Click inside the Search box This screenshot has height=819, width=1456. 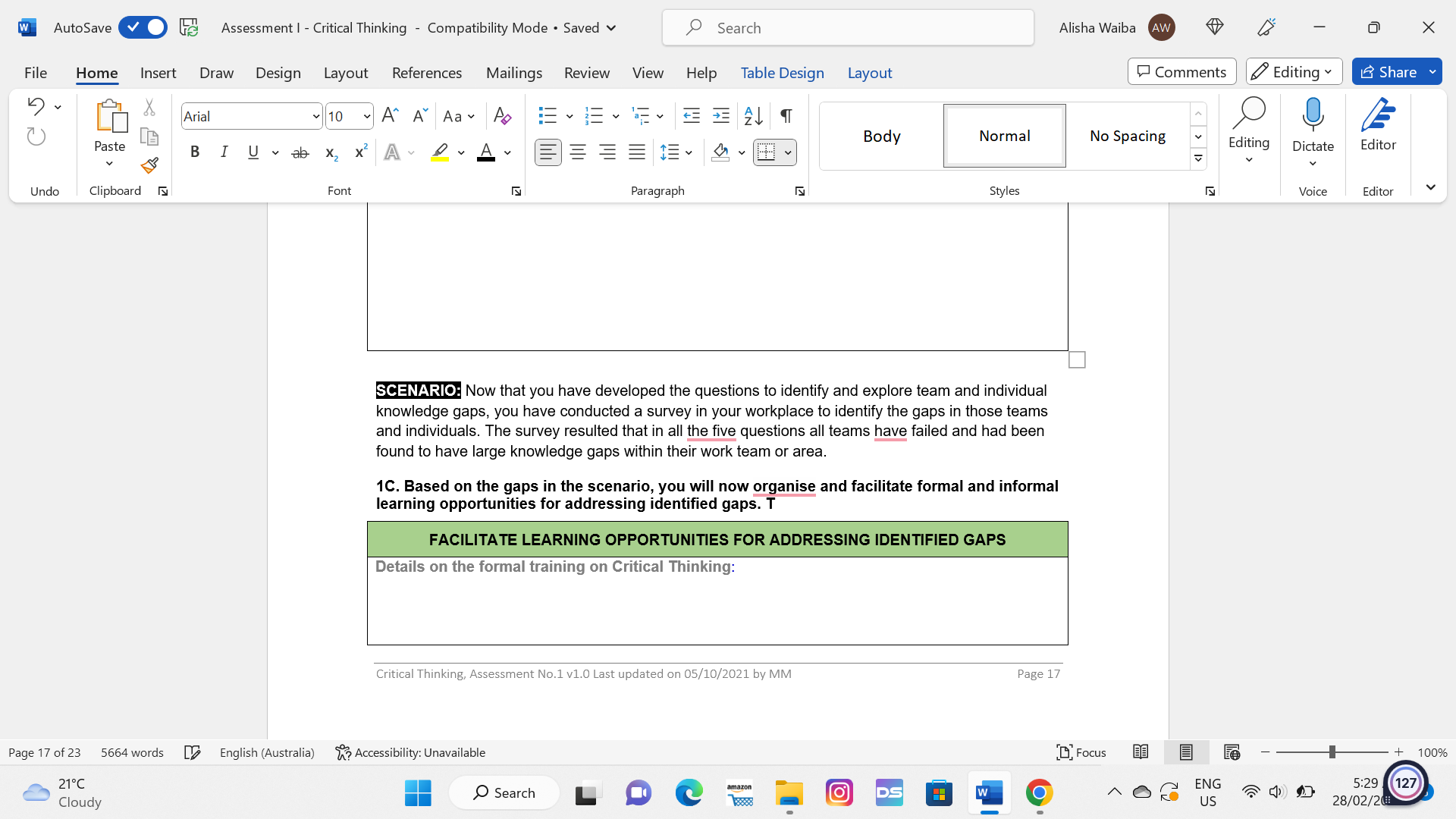847,27
